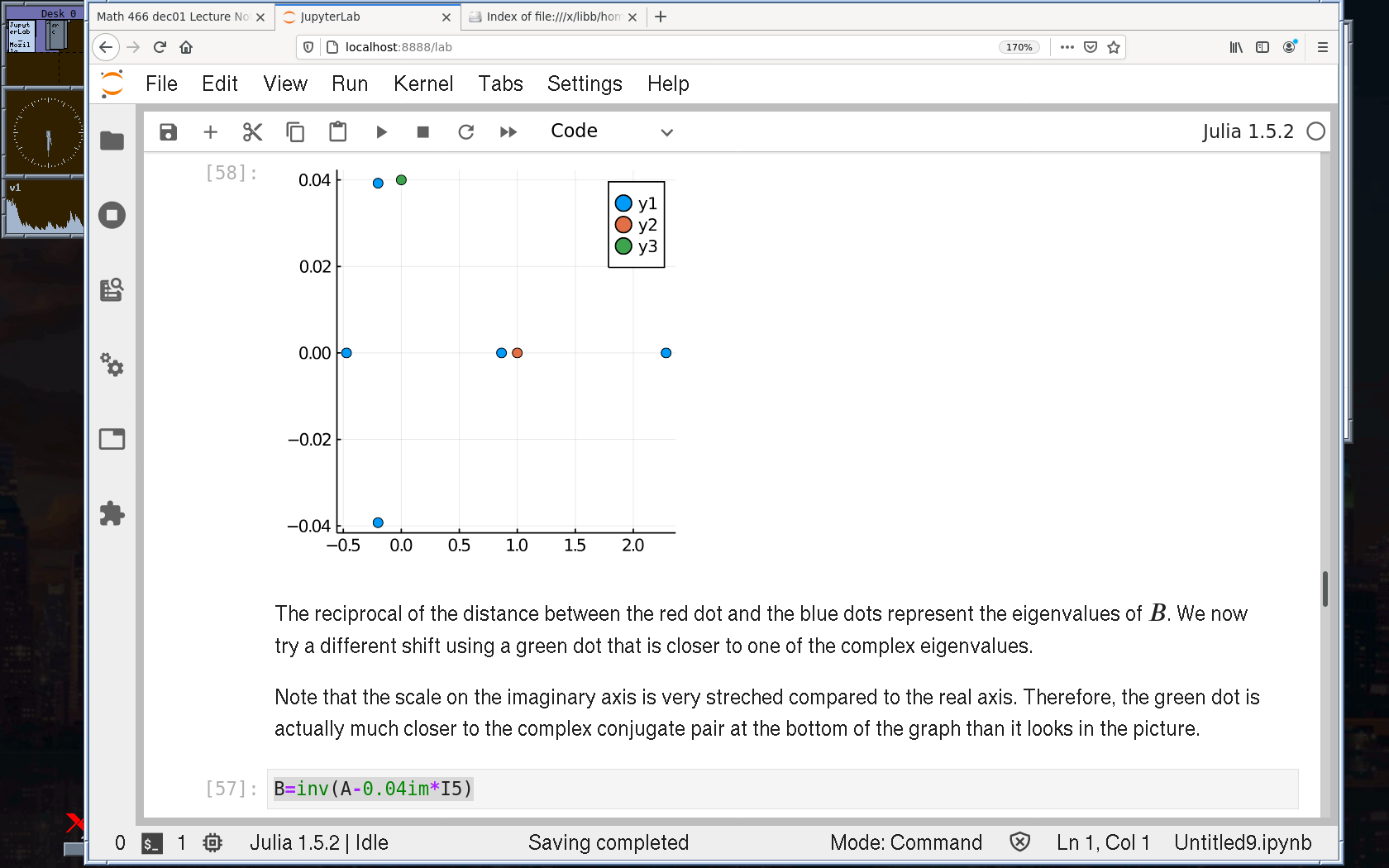Open the extension manager puzzle icon
Image resolution: width=1389 pixels, height=868 pixels.
coord(112,514)
